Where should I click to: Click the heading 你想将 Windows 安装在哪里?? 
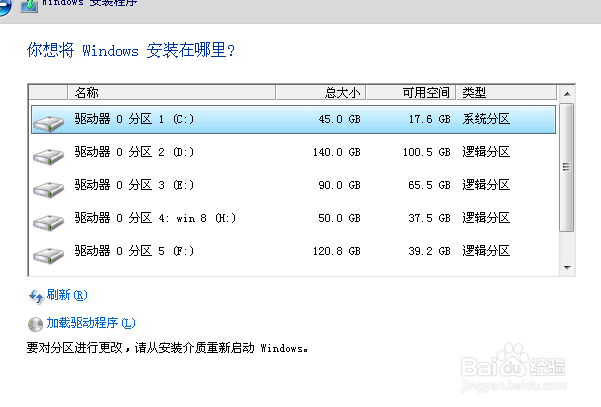tap(131, 50)
